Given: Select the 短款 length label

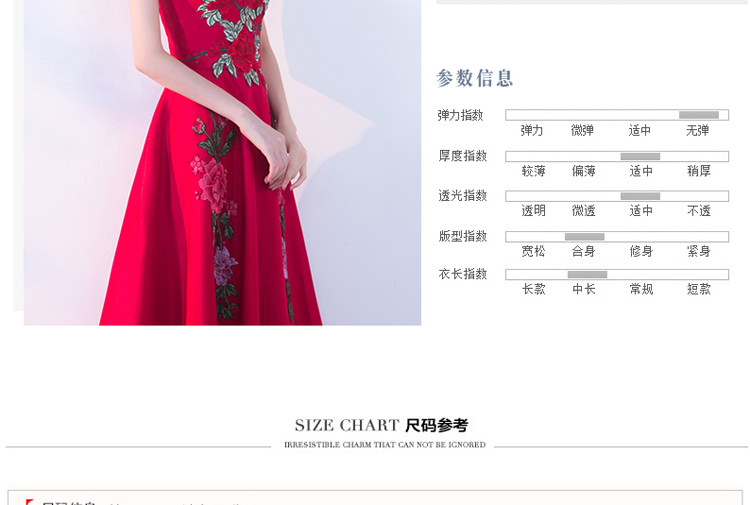Looking at the screenshot, I should (699, 289).
